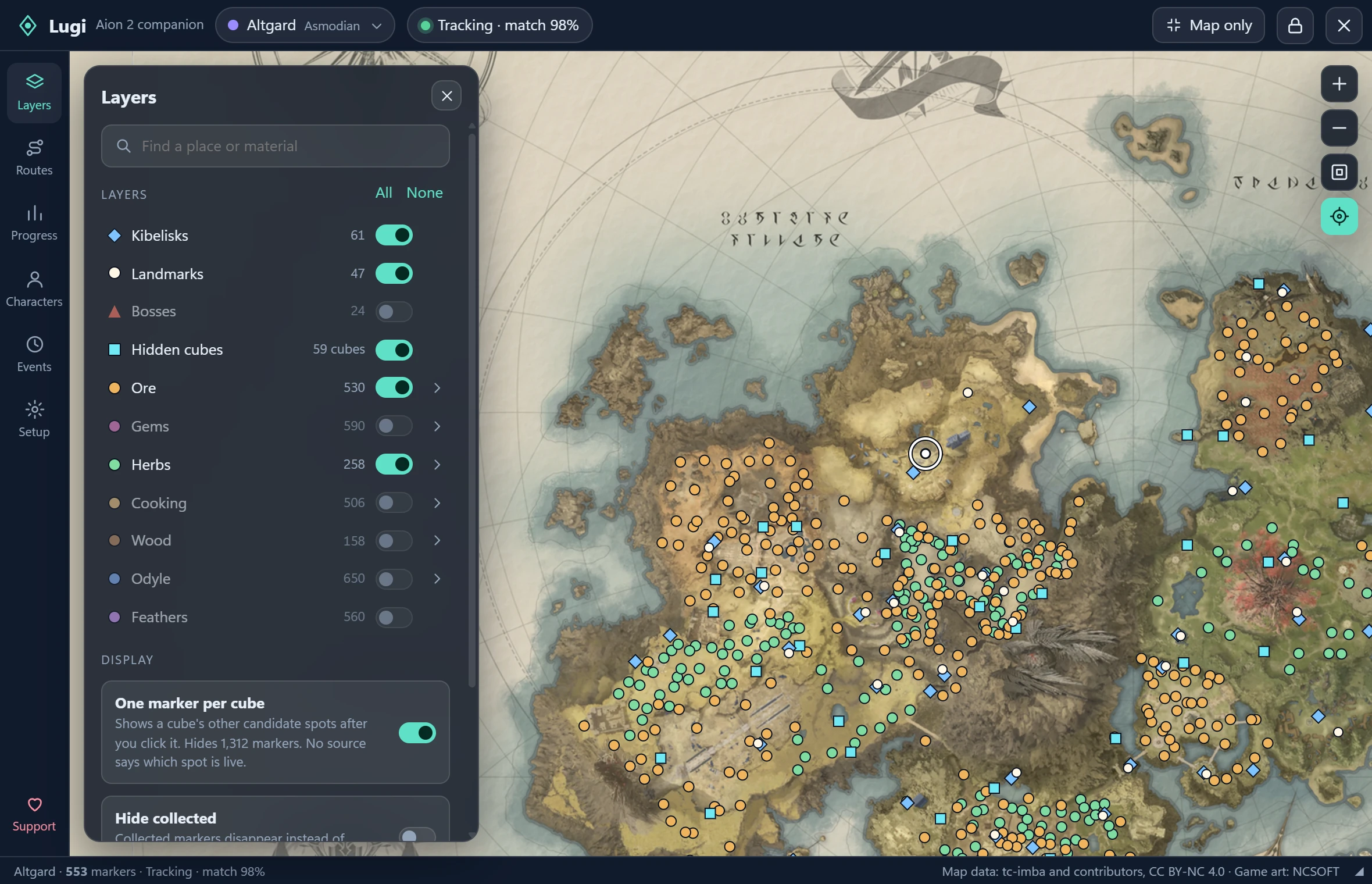Click the player position marker on map
This screenshot has width=1372, height=884.
925,454
